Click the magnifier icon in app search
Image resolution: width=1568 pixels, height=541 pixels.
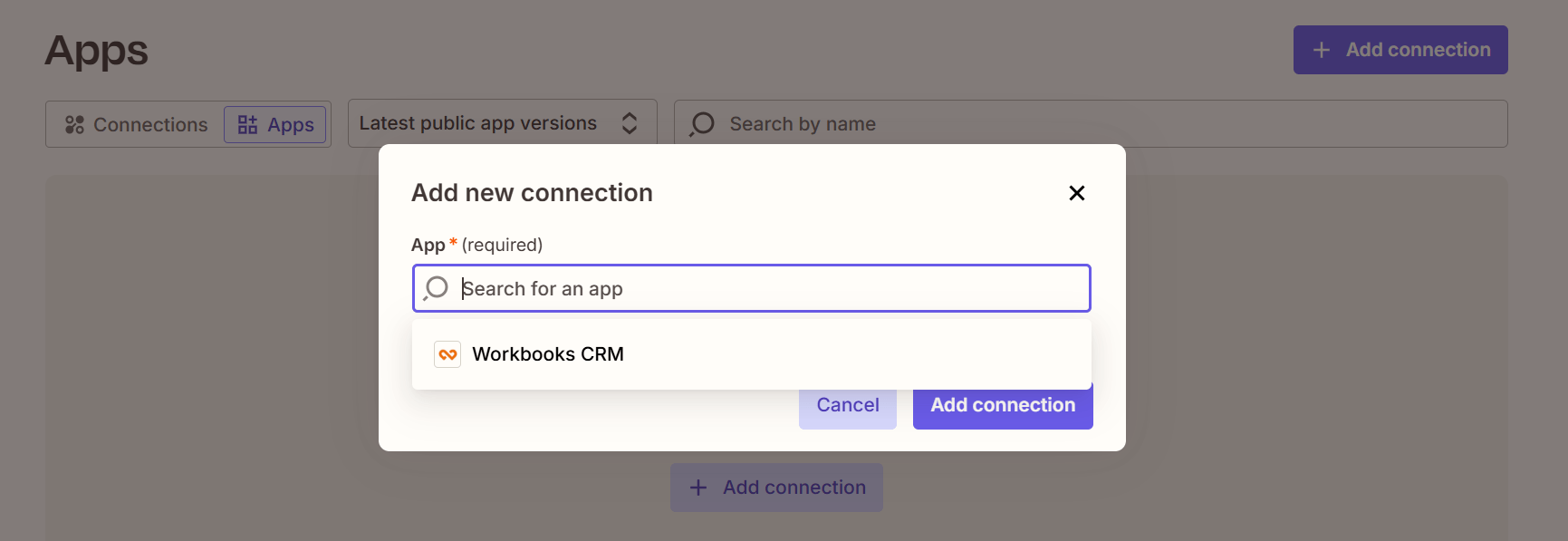coord(437,288)
